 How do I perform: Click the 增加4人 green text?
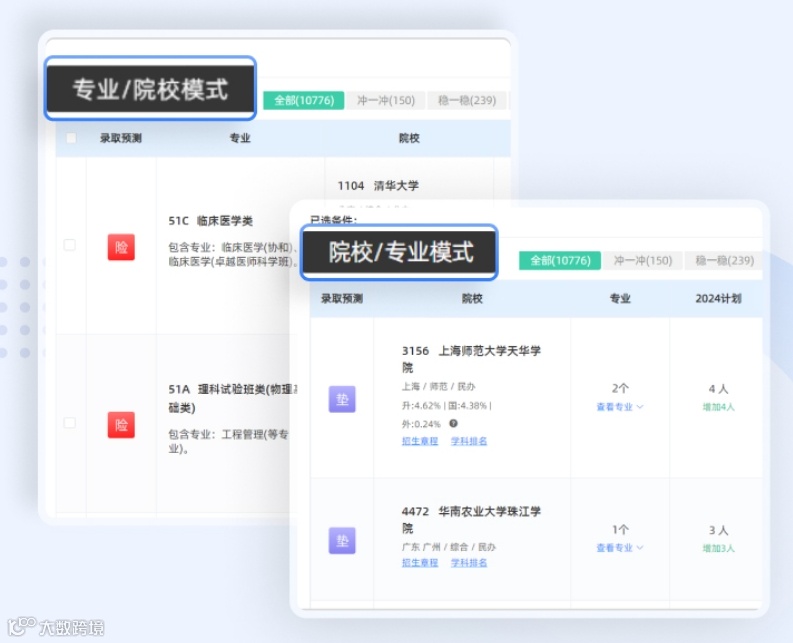tap(719, 407)
